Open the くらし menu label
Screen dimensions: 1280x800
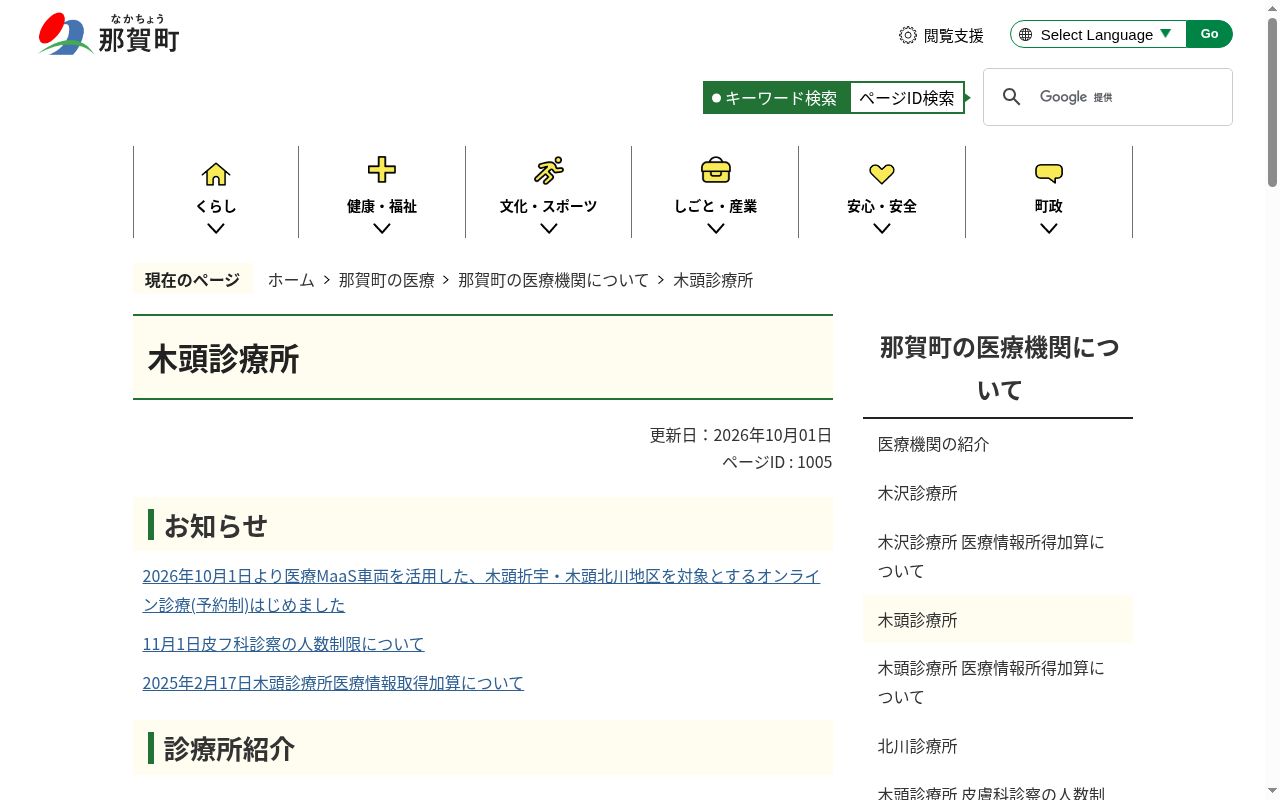click(216, 206)
